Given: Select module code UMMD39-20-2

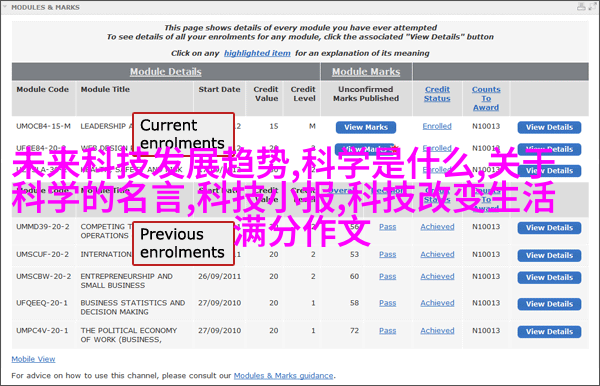Looking at the screenshot, I should 43,227.
